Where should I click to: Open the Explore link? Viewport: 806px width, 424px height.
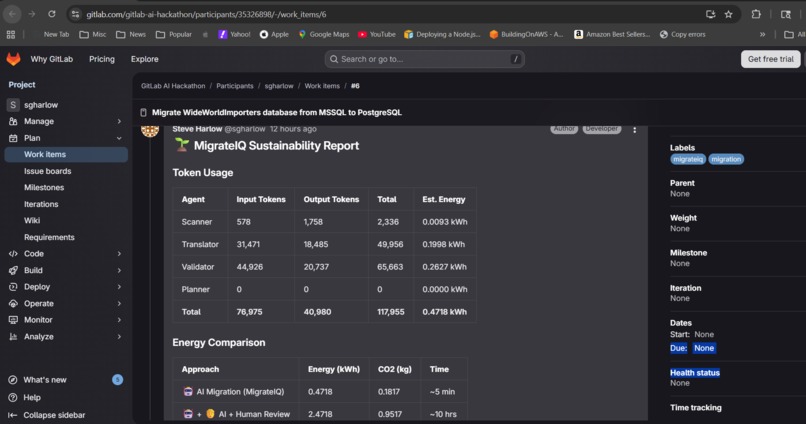(x=144, y=59)
